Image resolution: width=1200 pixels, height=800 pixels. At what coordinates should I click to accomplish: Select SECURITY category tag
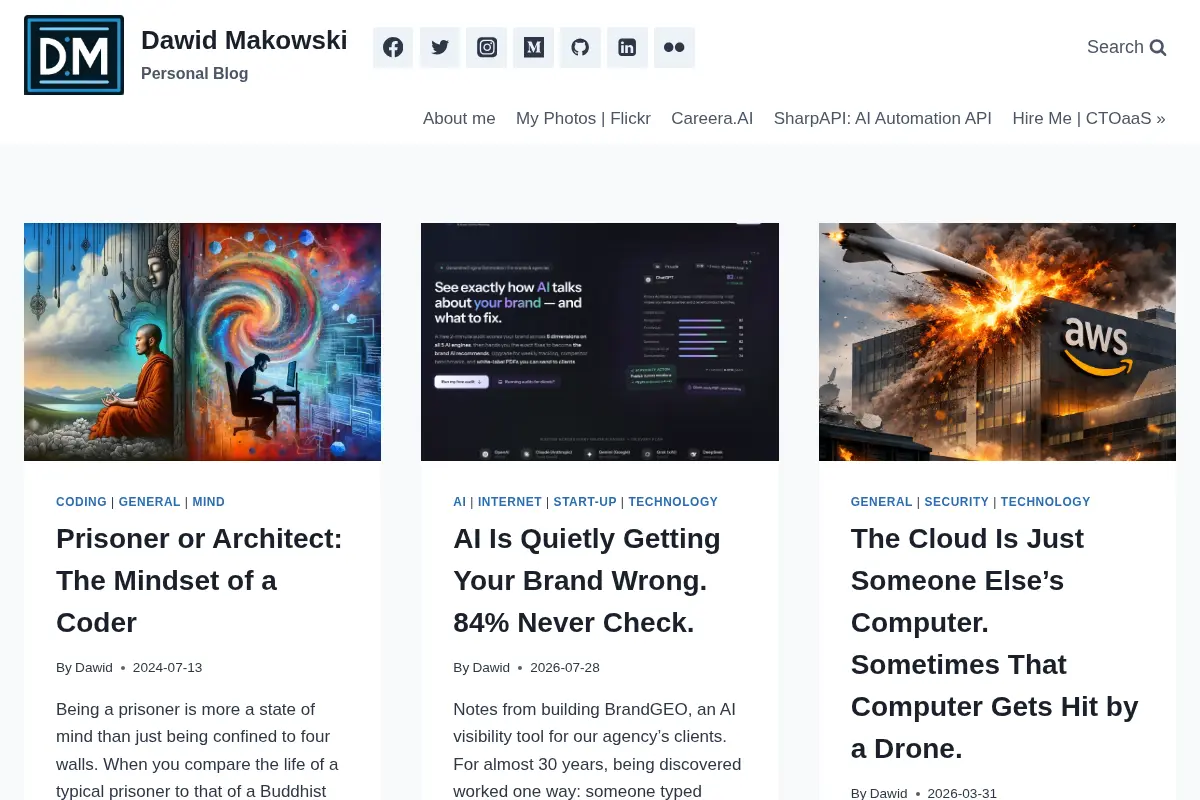[957, 502]
